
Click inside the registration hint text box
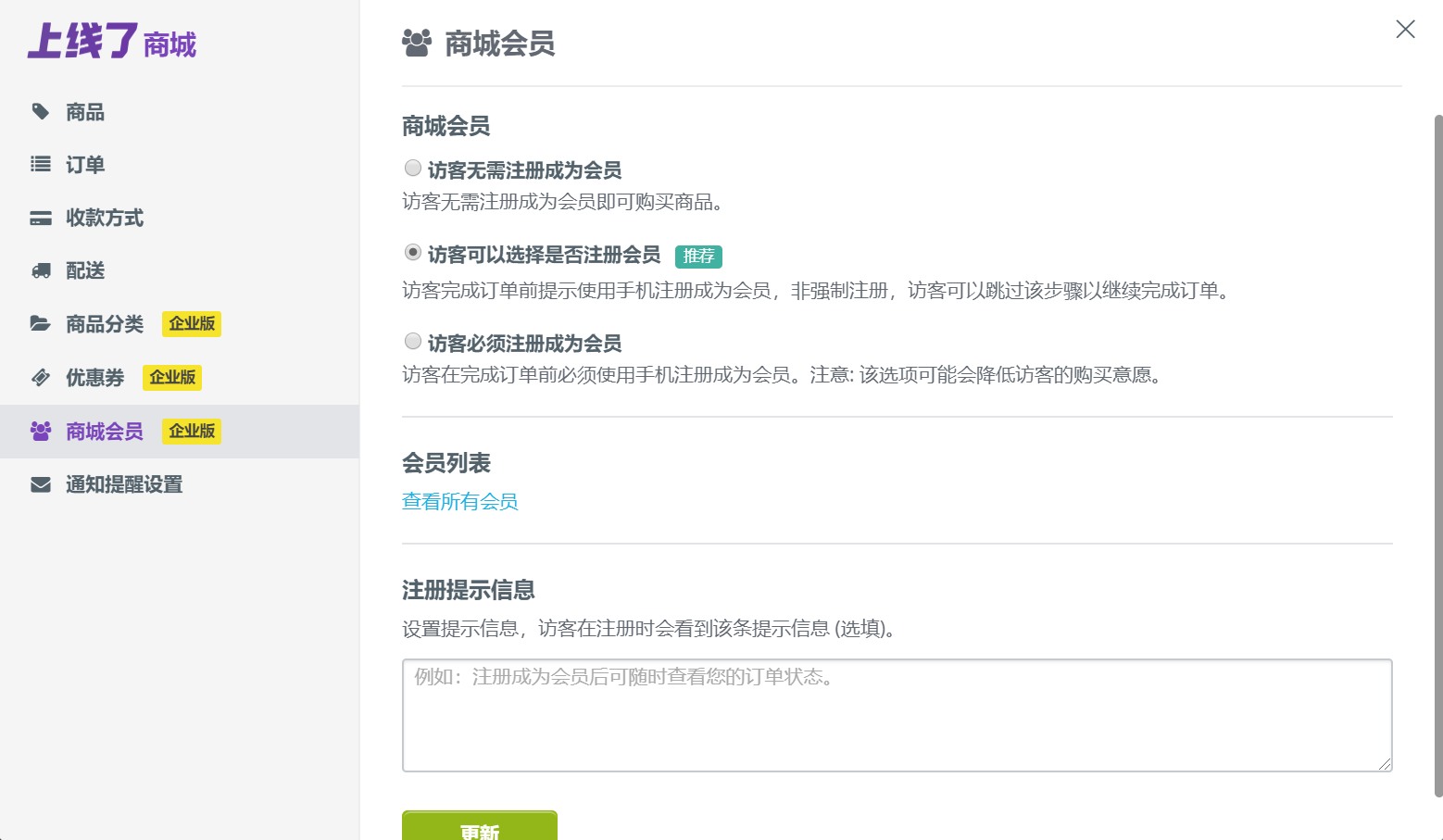[897, 713]
